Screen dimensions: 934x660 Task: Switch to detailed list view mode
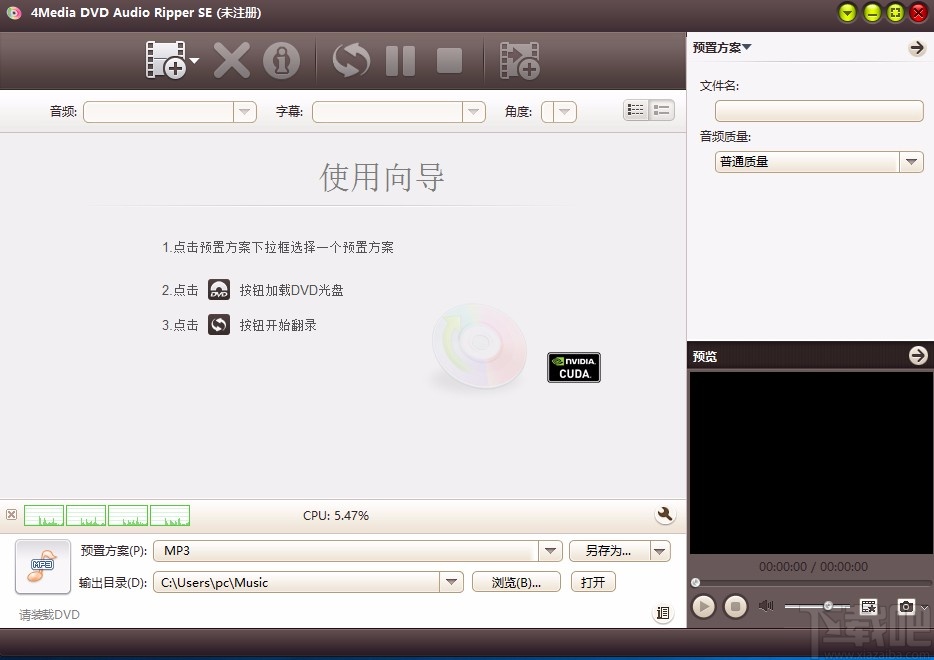[636, 109]
